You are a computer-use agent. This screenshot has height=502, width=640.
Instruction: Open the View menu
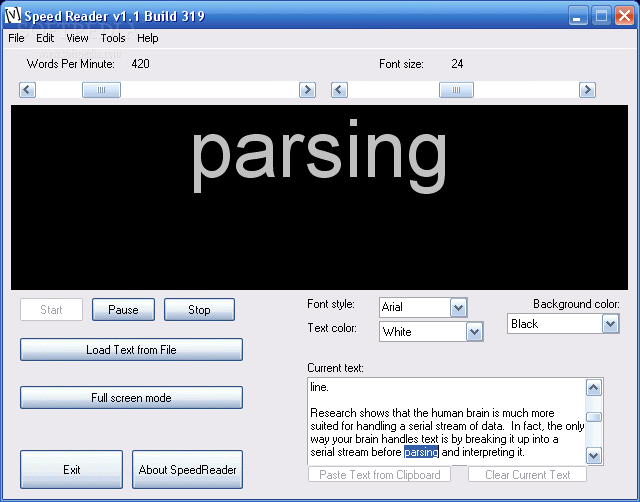pos(77,38)
